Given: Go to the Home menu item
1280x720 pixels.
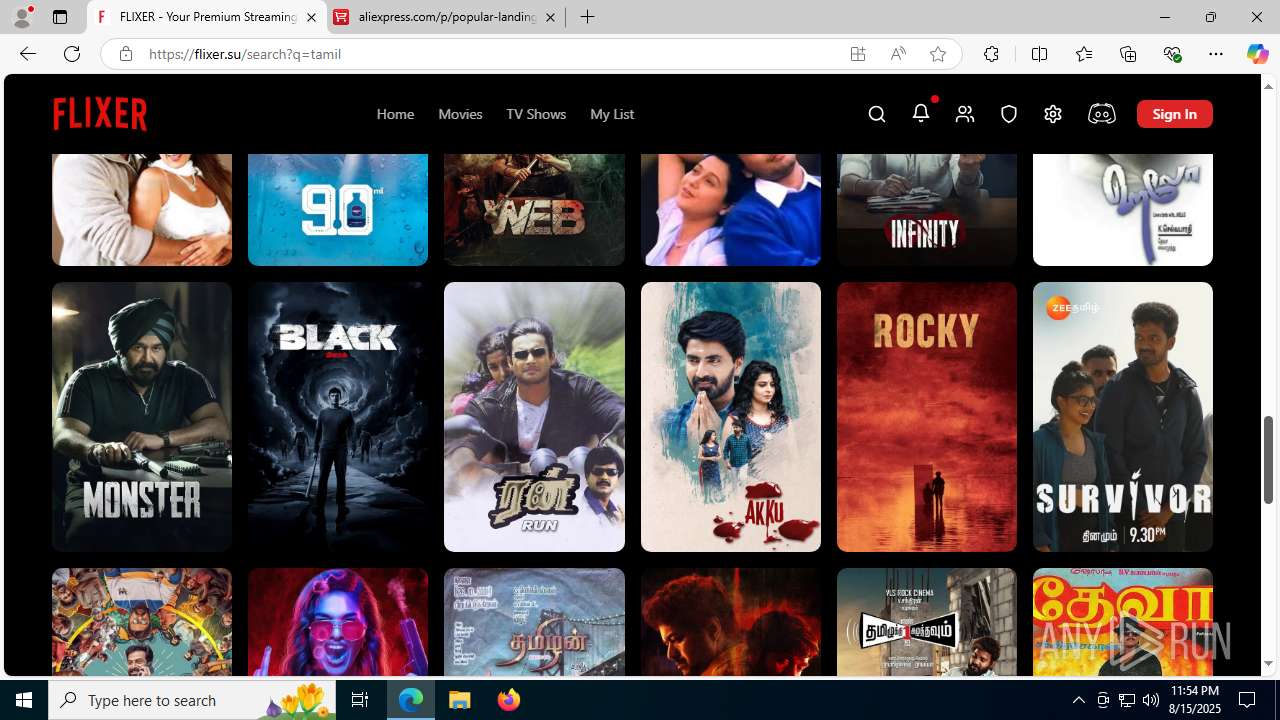Looking at the screenshot, I should tap(395, 114).
